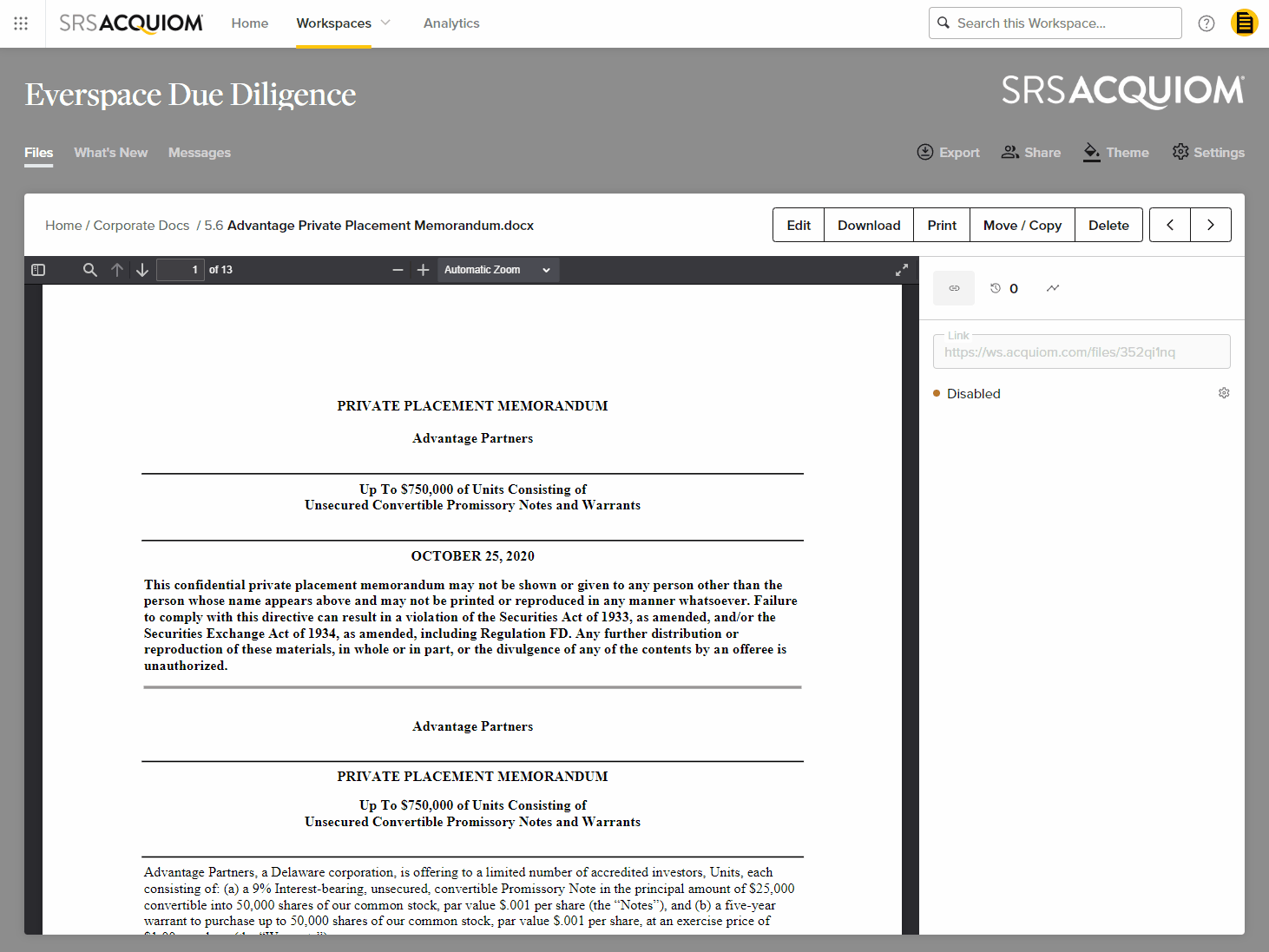Expand the Automatic Zoom dropdown

coord(498,270)
